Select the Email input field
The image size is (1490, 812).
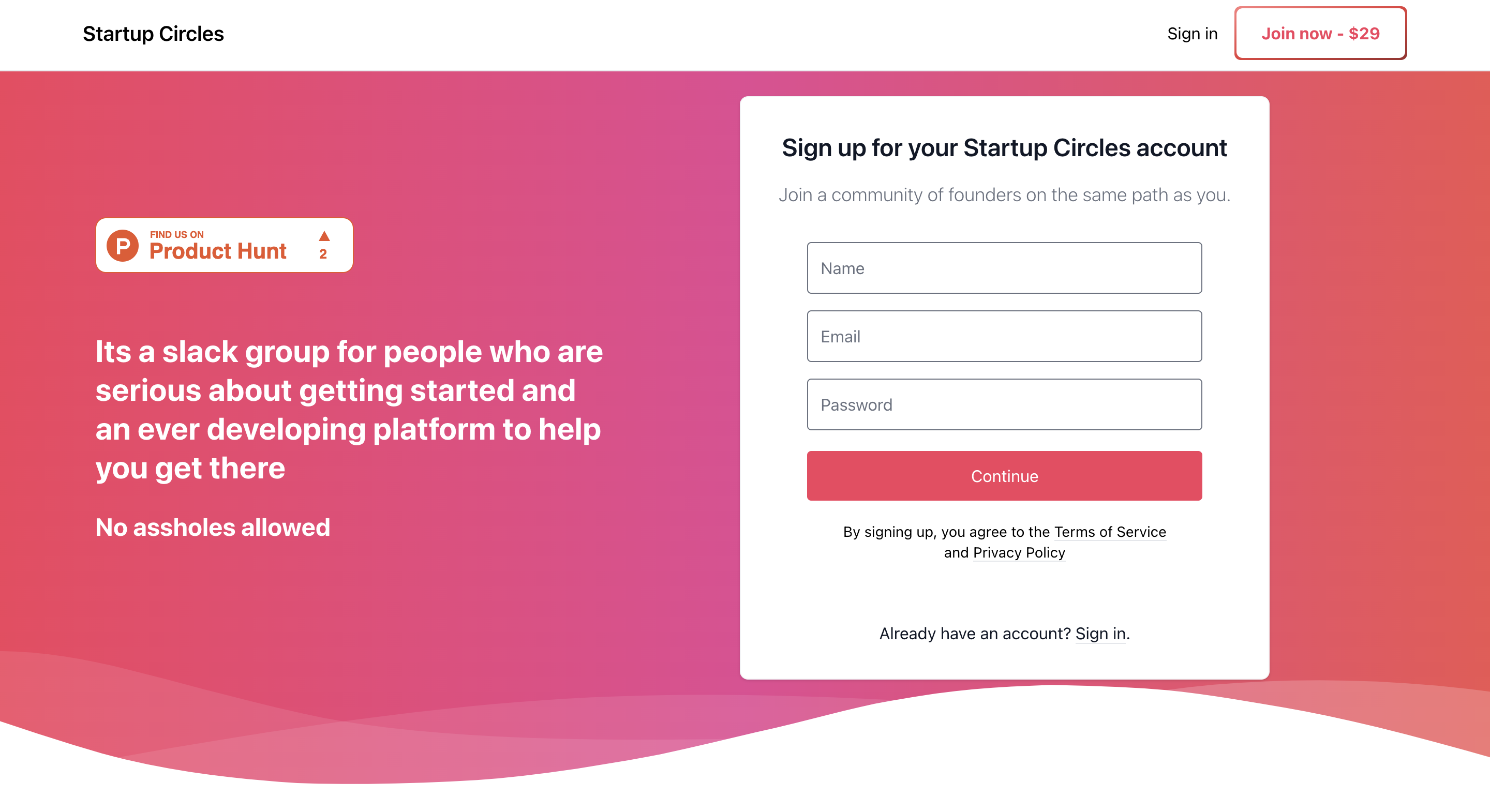click(1004, 336)
